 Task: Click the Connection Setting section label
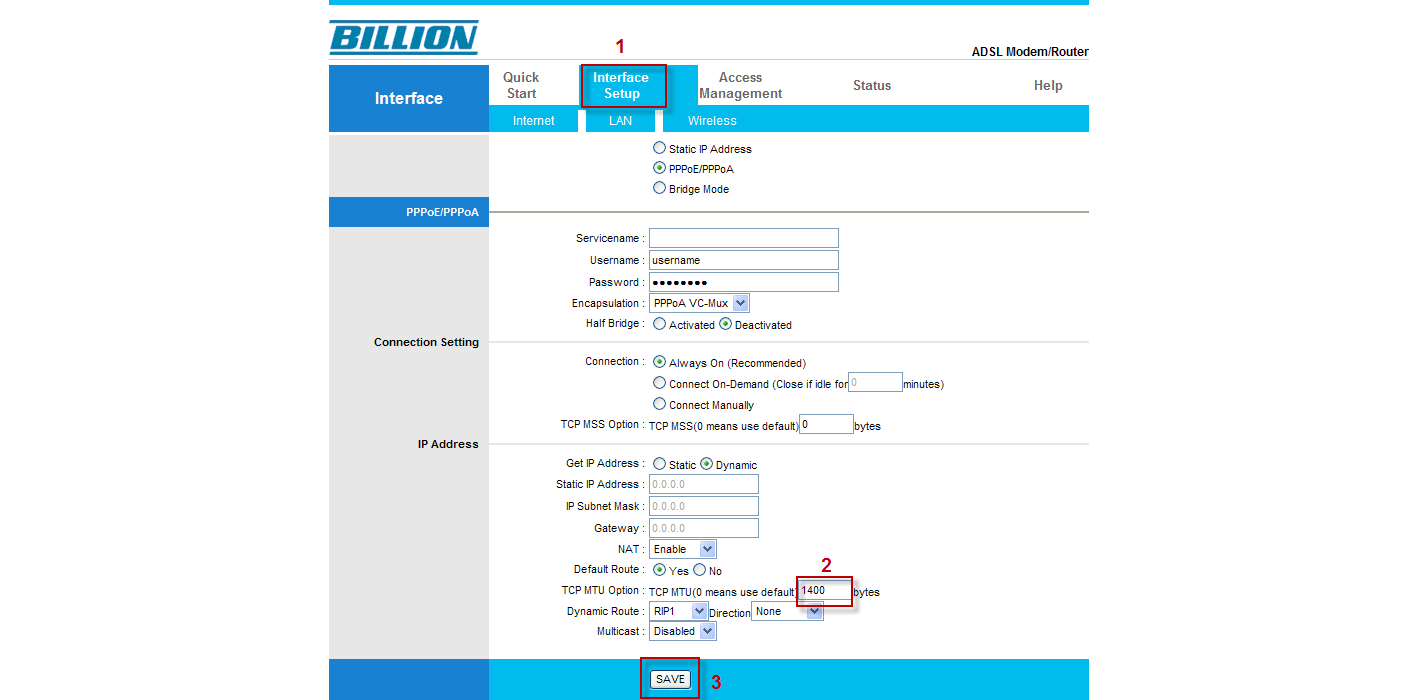click(x=426, y=342)
